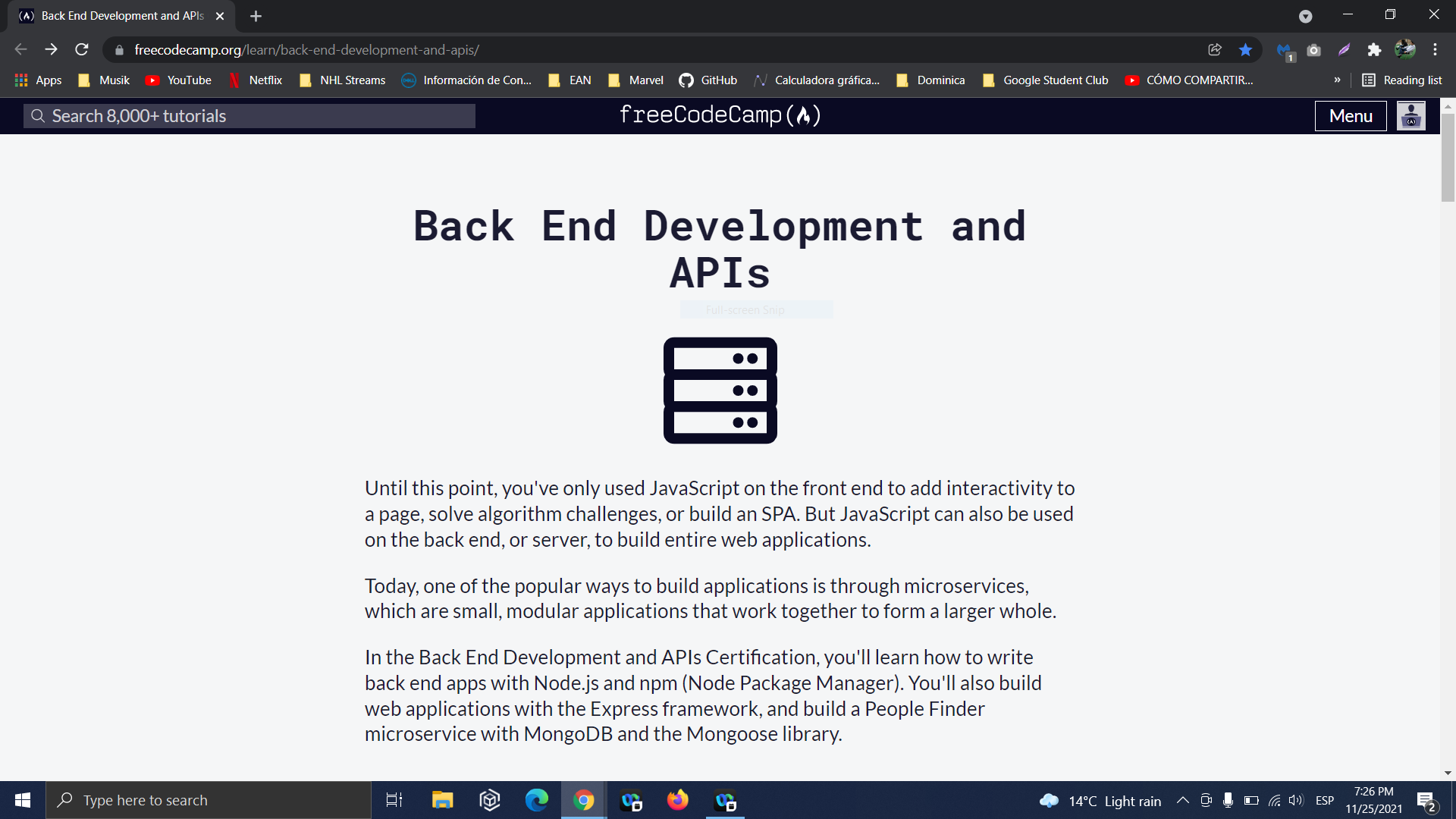Open the freeCodeCamp user profile avatar
This screenshot has width=1456, height=819.
(1411, 116)
